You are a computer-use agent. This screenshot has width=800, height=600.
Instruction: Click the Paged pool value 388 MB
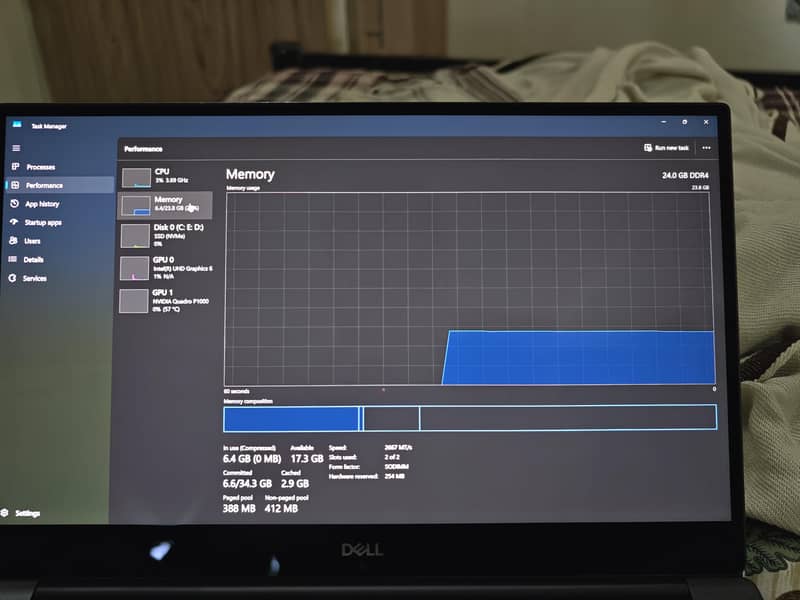tap(239, 508)
